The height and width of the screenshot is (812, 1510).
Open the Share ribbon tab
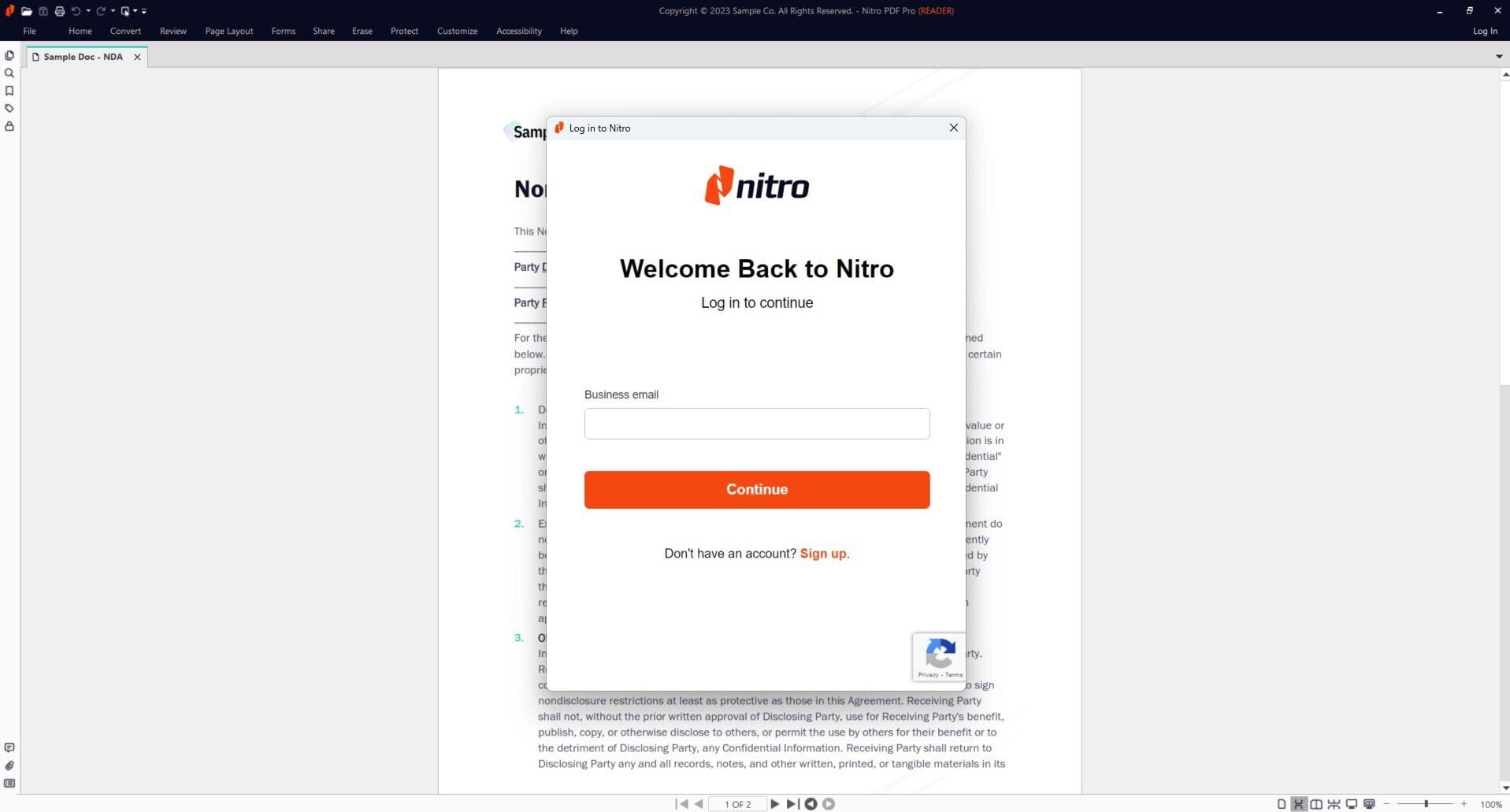(x=324, y=31)
